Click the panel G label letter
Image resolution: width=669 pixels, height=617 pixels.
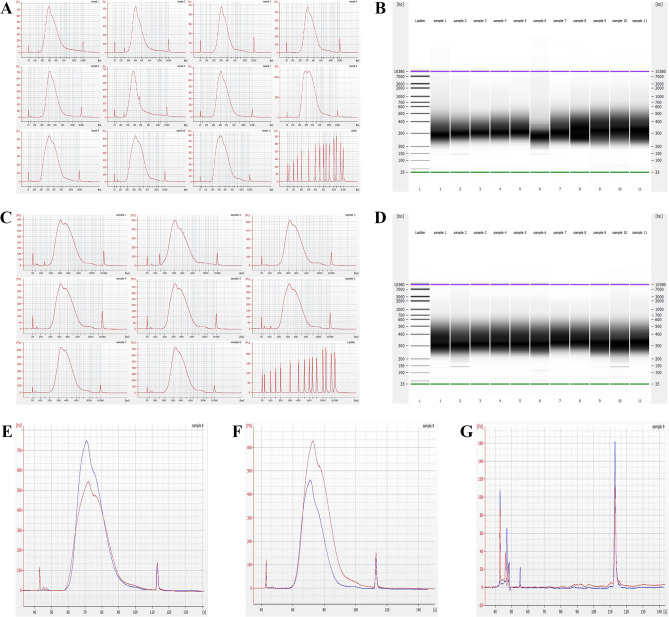pyautogui.click(x=467, y=432)
